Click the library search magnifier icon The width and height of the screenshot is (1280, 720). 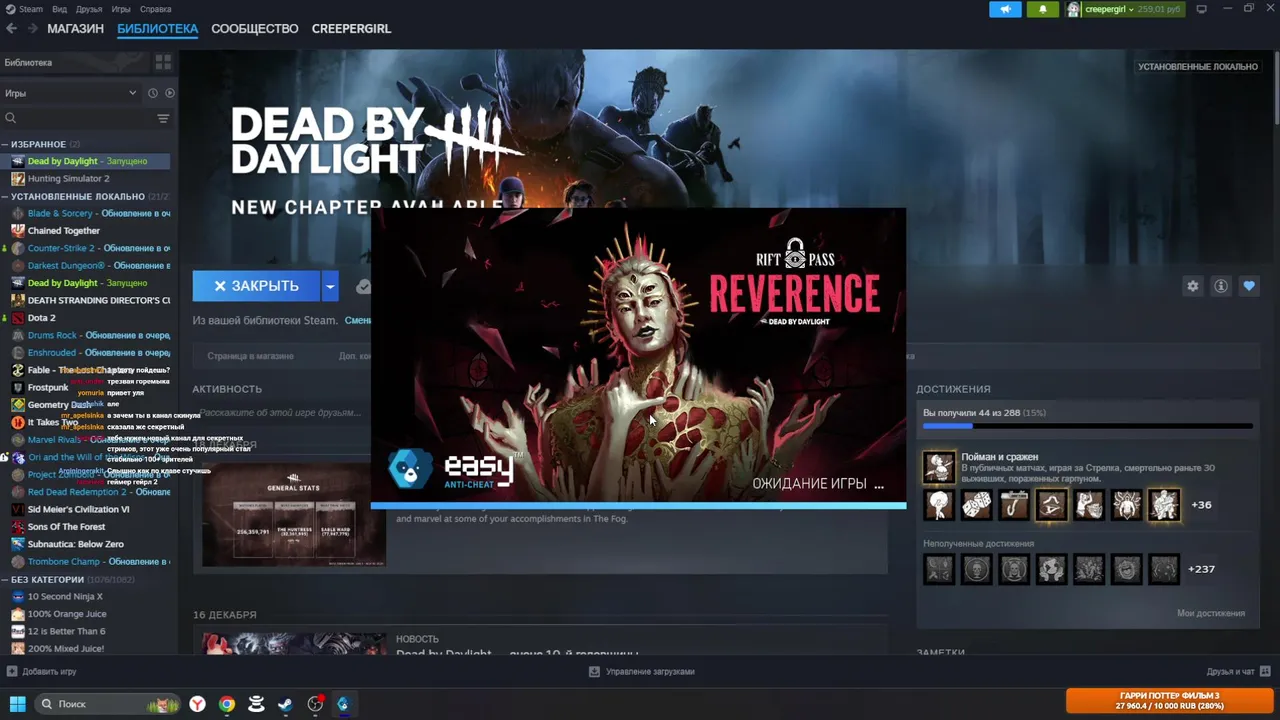[x=11, y=118]
